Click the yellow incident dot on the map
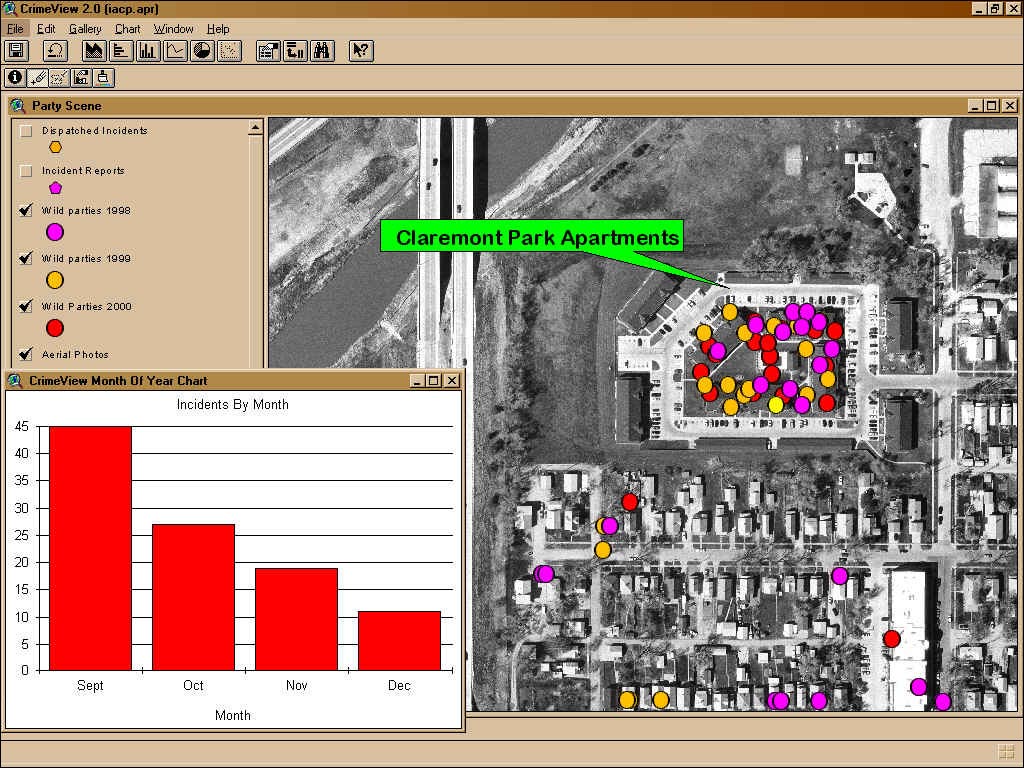 [775, 405]
